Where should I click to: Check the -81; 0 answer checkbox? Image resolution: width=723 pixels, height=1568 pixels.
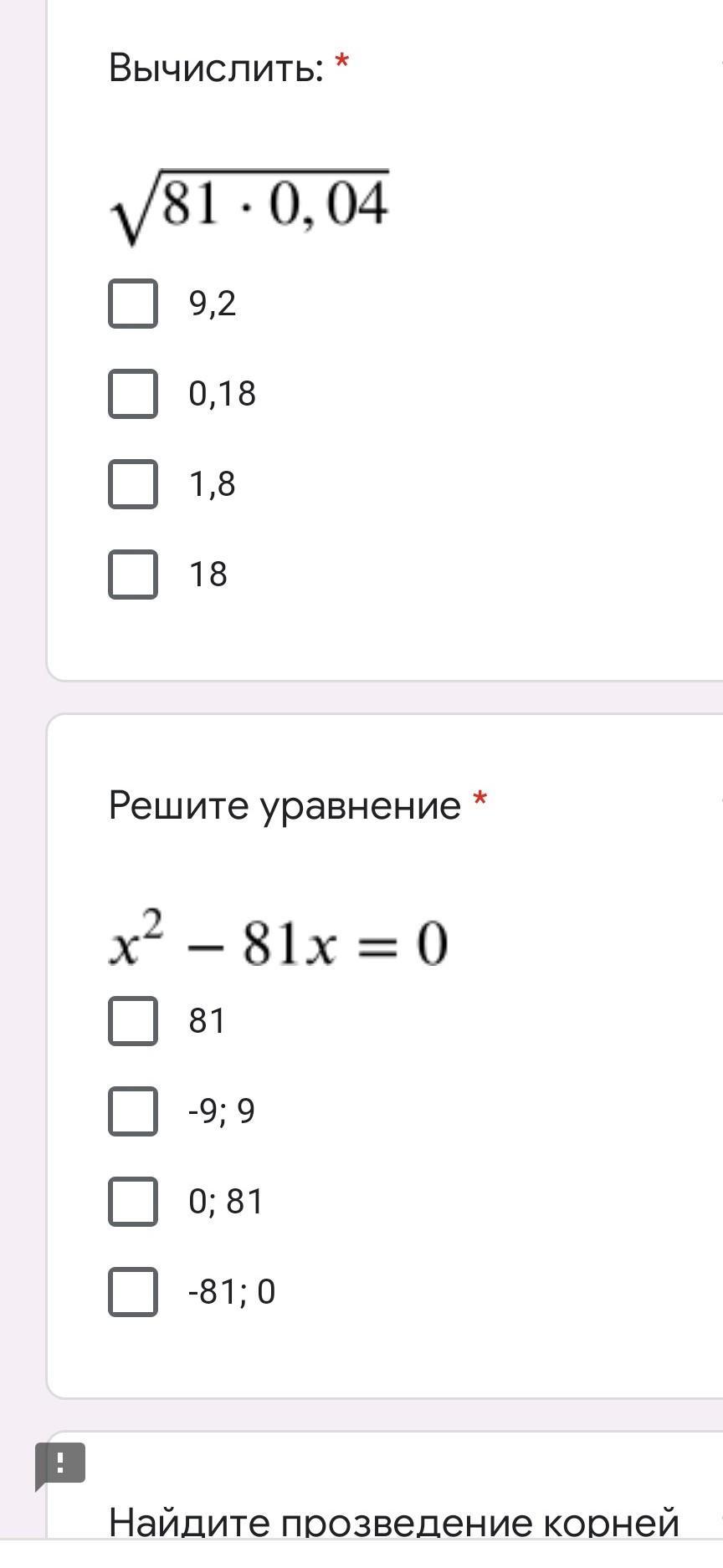point(133,1292)
